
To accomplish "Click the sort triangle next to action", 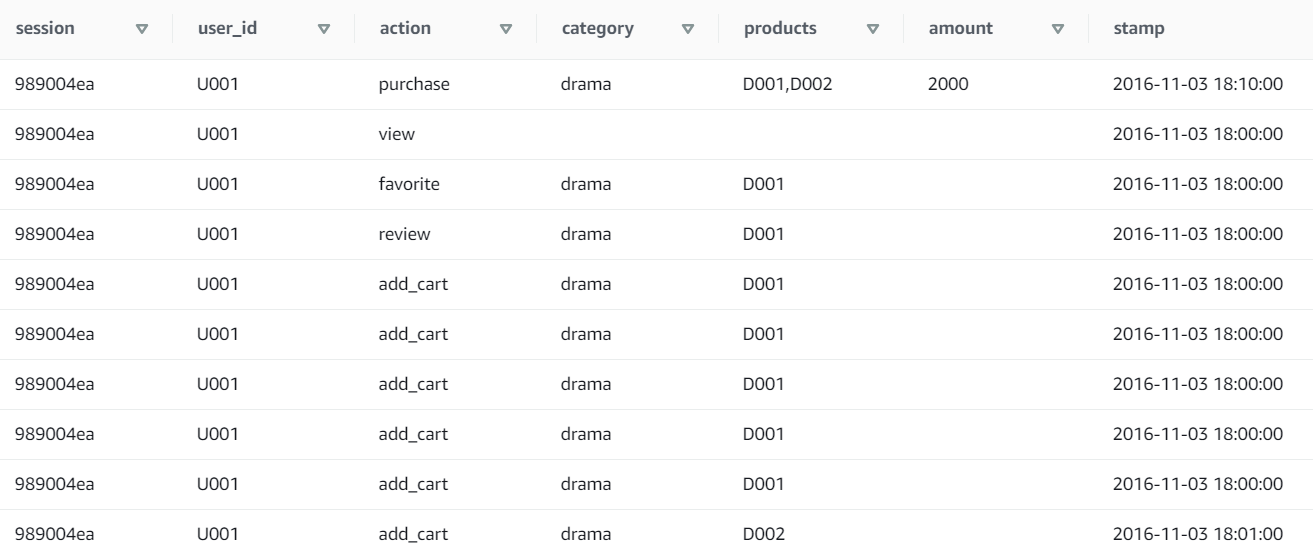I will tap(506, 29).
